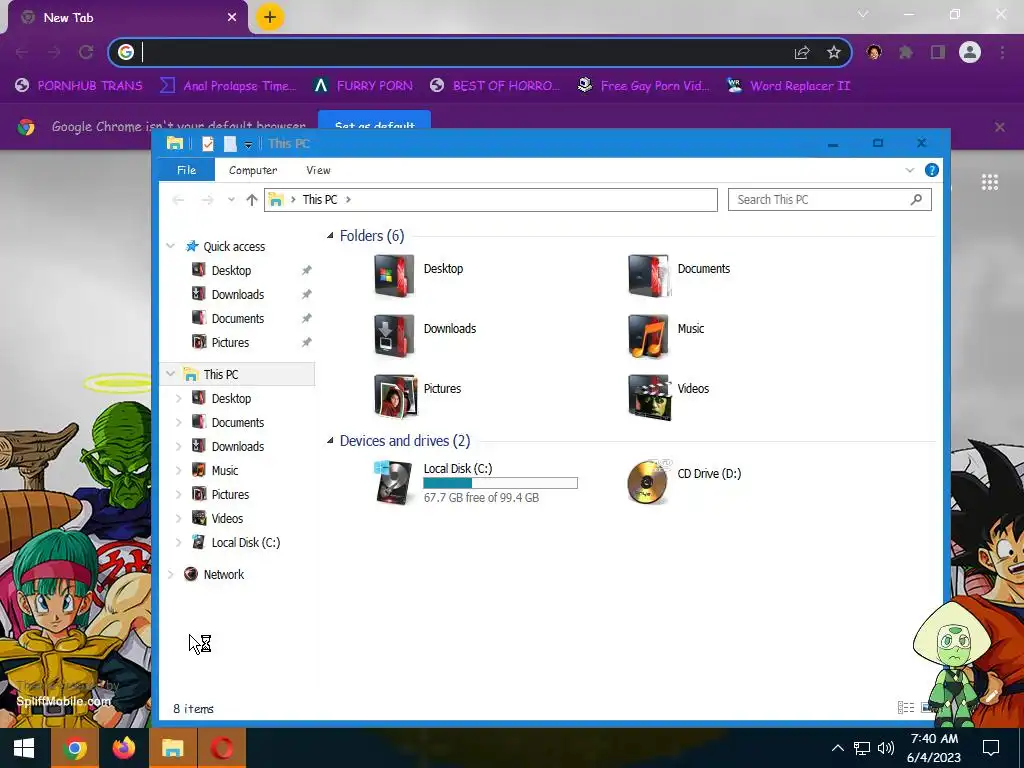Open Opera from the taskbar
The width and height of the screenshot is (1024, 768).
pyautogui.click(x=221, y=748)
